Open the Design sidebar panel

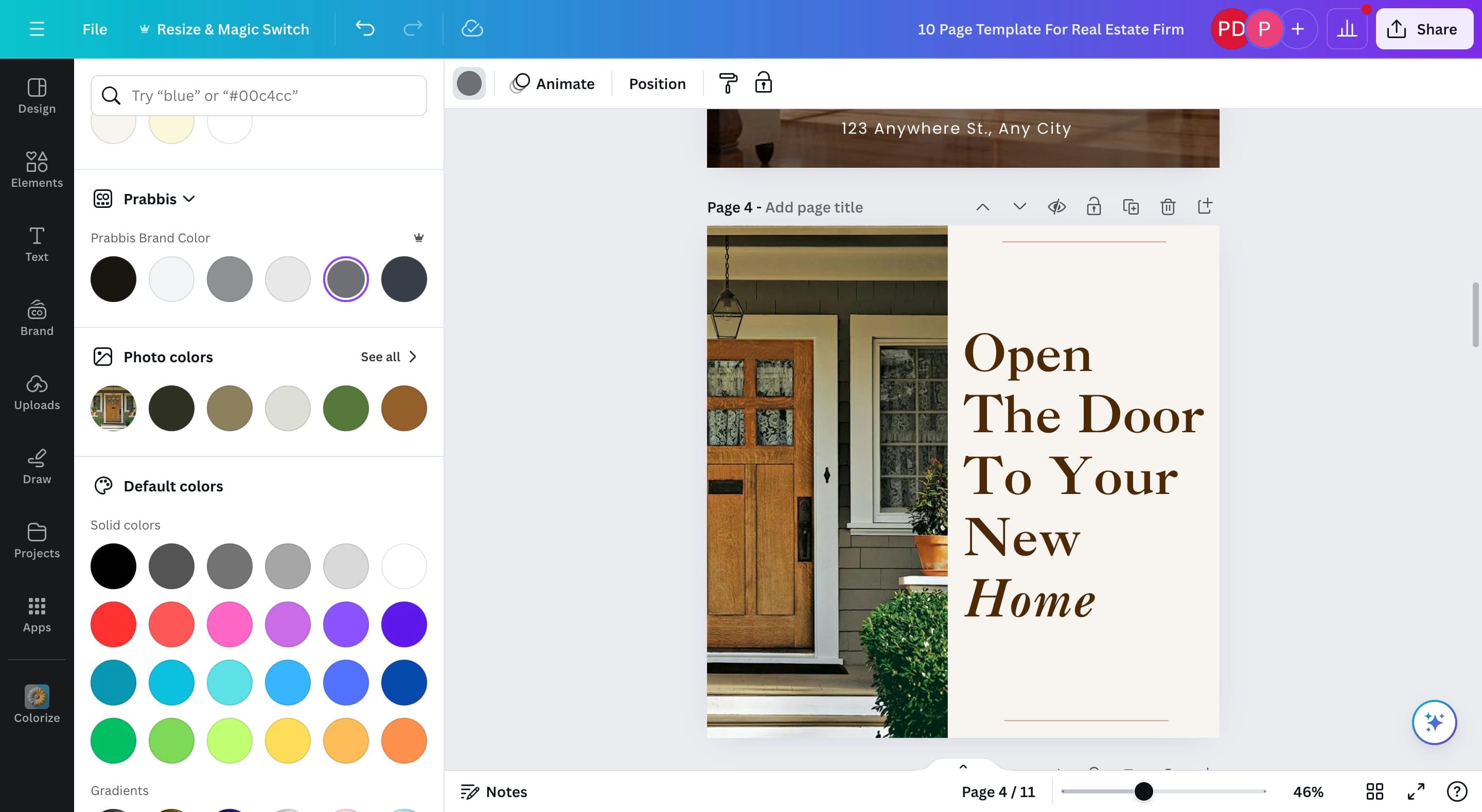(x=37, y=96)
